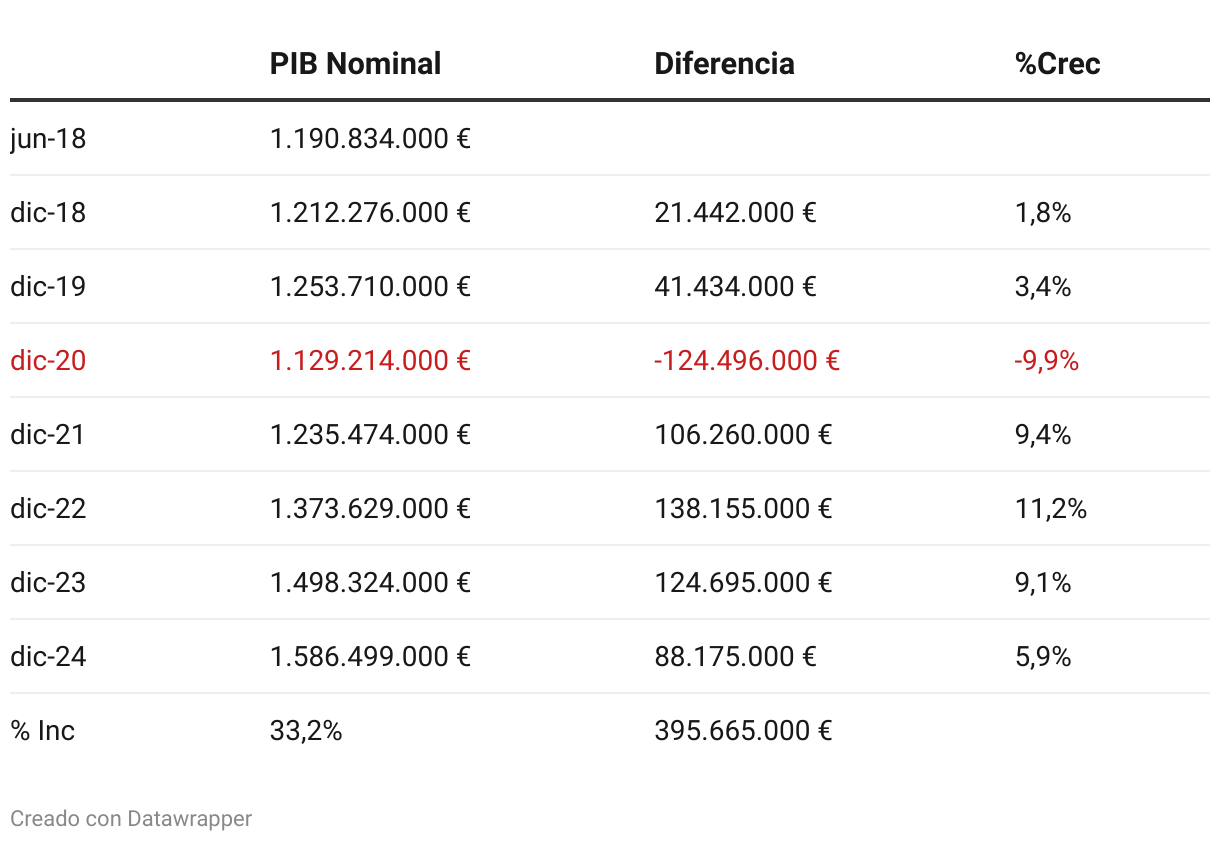
Task: Select the jun-18 row label
Action: click(x=48, y=138)
